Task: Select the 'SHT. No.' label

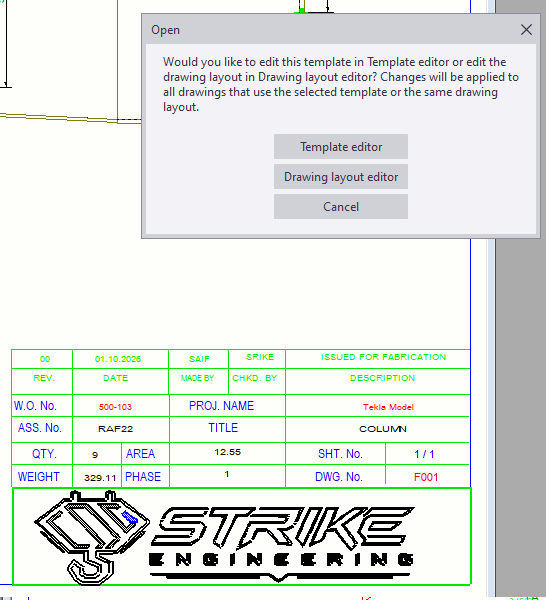Action: [340, 454]
